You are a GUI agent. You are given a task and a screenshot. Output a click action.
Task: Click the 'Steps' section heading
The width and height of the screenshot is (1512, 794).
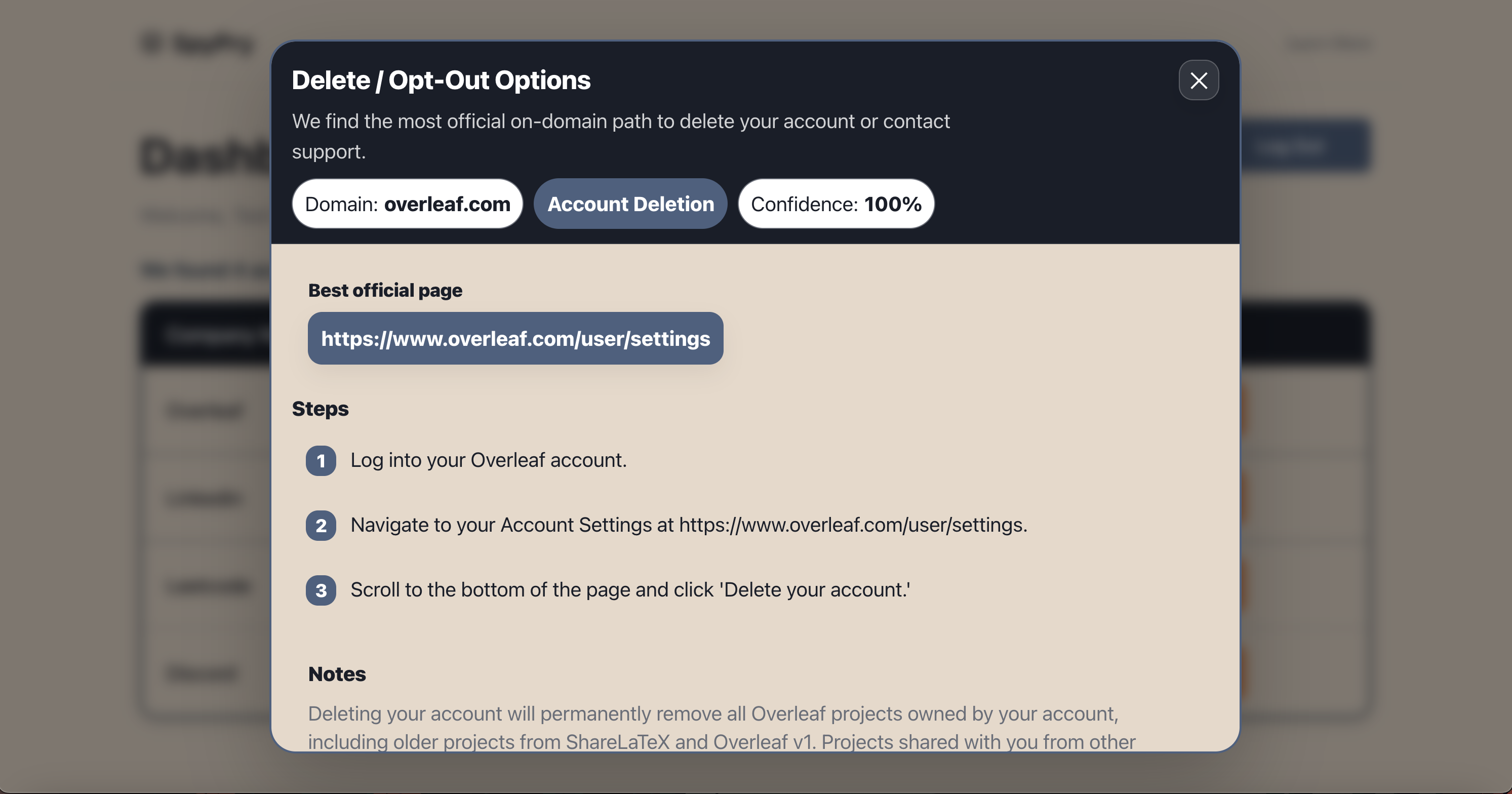click(320, 409)
